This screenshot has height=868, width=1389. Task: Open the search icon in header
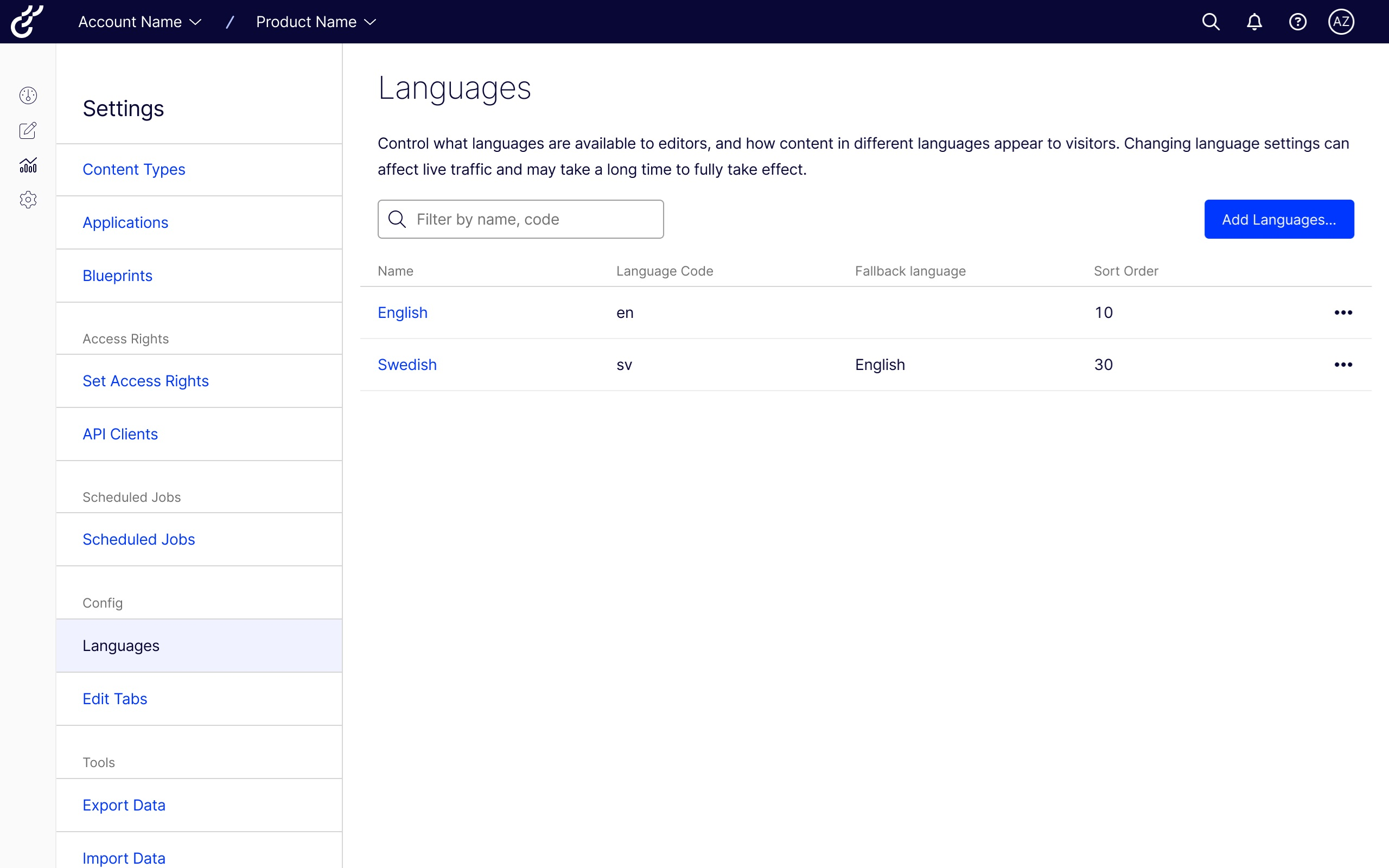pyautogui.click(x=1210, y=22)
